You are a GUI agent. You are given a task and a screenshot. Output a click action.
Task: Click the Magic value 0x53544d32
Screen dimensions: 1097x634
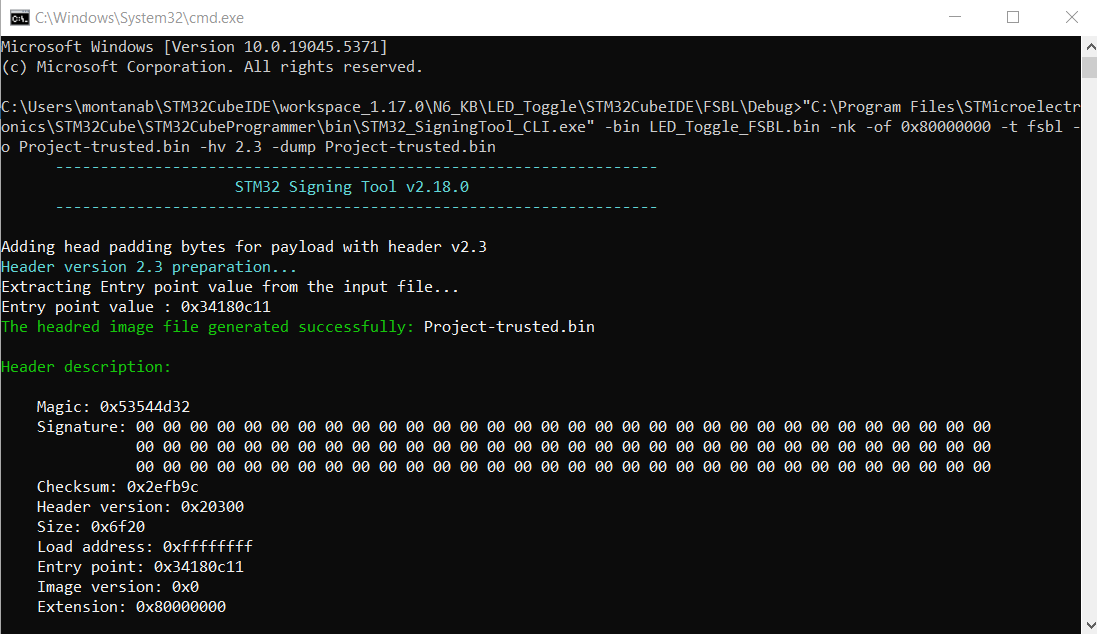coord(145,407)
